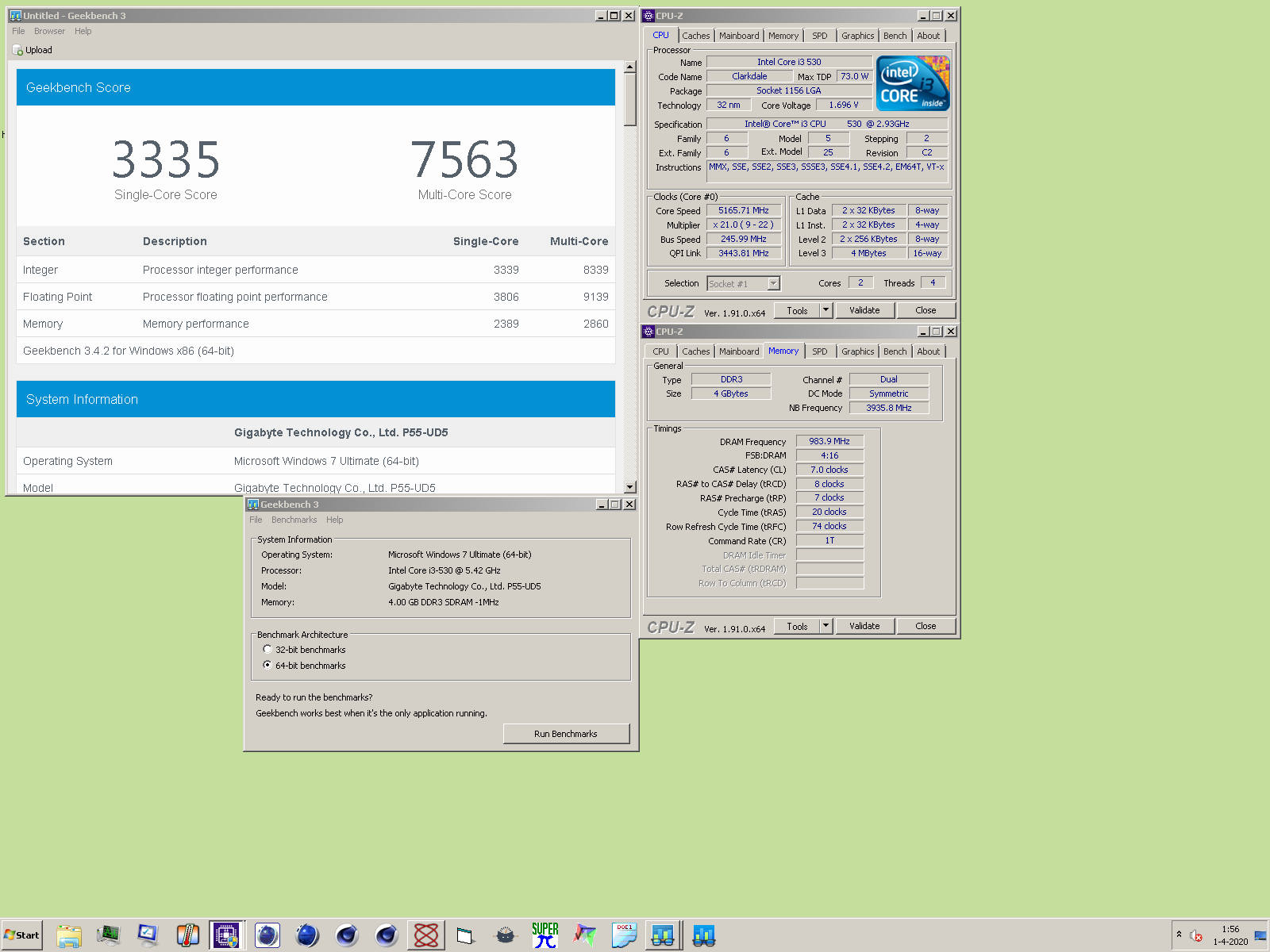Click scroll-down arrow in Geekbench results scrollbar

click(x=630, y=487)
